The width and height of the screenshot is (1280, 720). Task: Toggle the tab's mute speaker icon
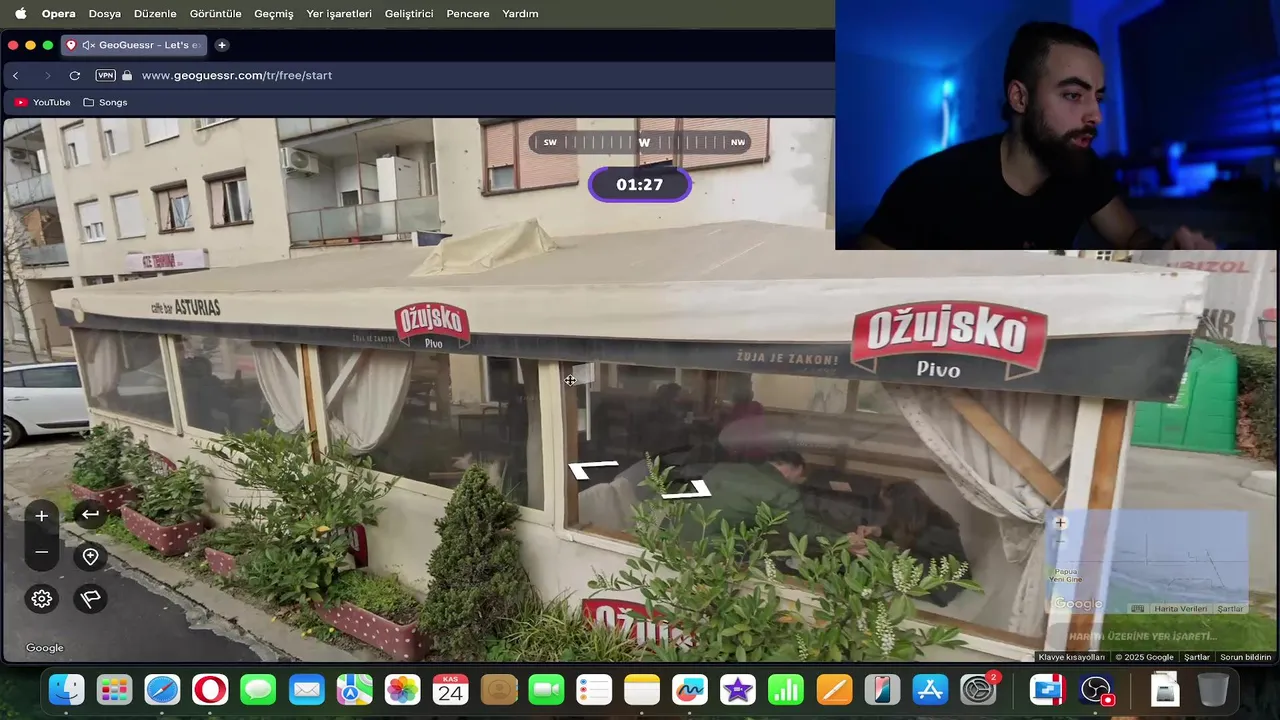[x=88, y=45]
